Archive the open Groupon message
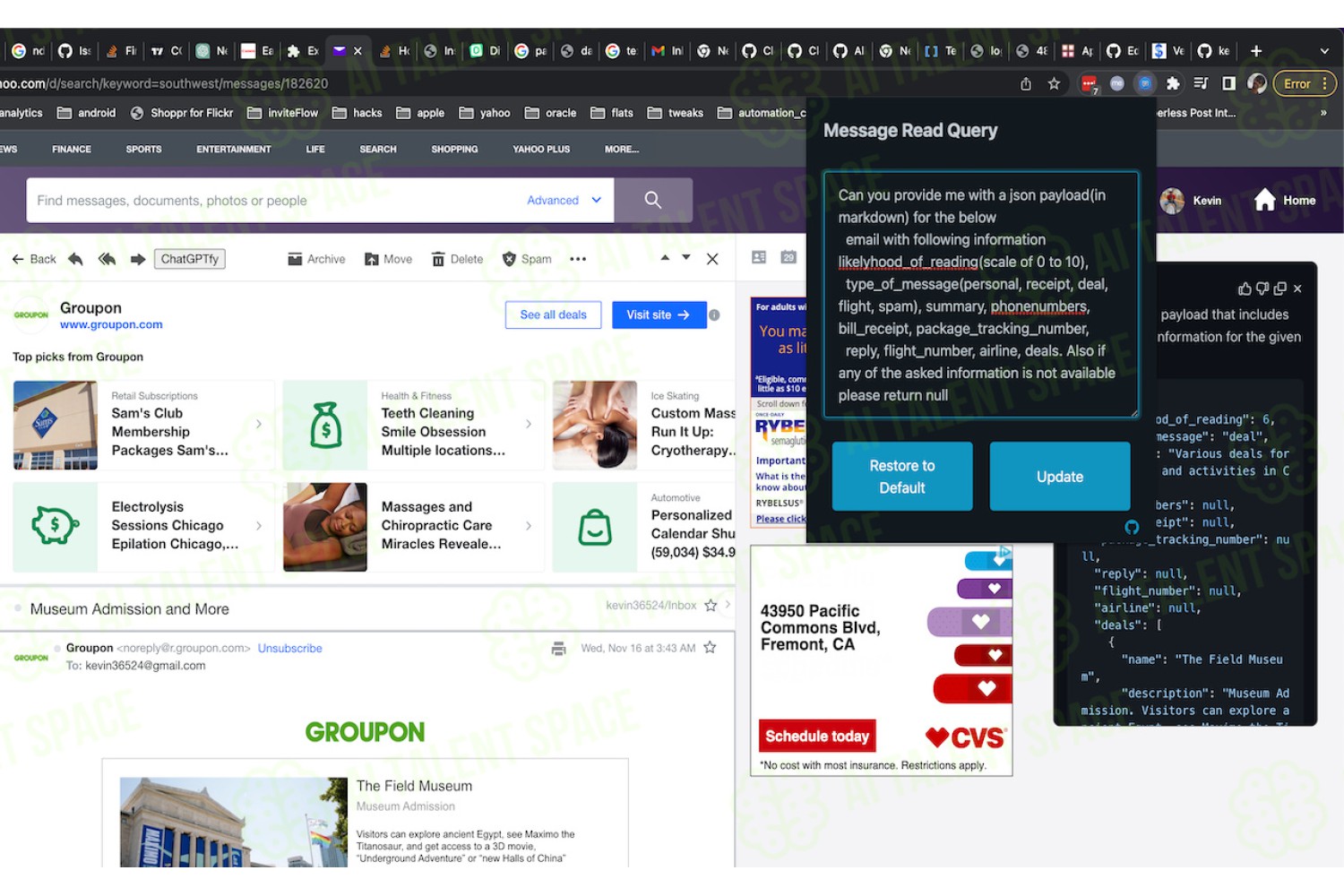1344x896 pixels. click(316, 259)
